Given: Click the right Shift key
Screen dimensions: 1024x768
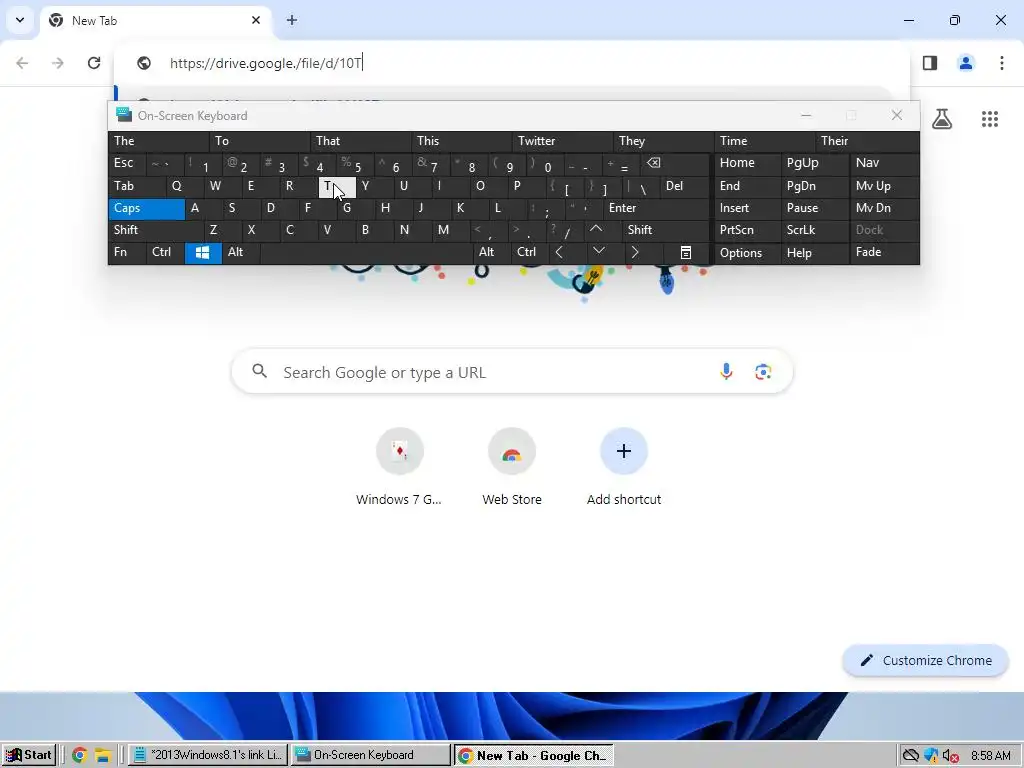Looking at the screenshot, I should point(666,230).
